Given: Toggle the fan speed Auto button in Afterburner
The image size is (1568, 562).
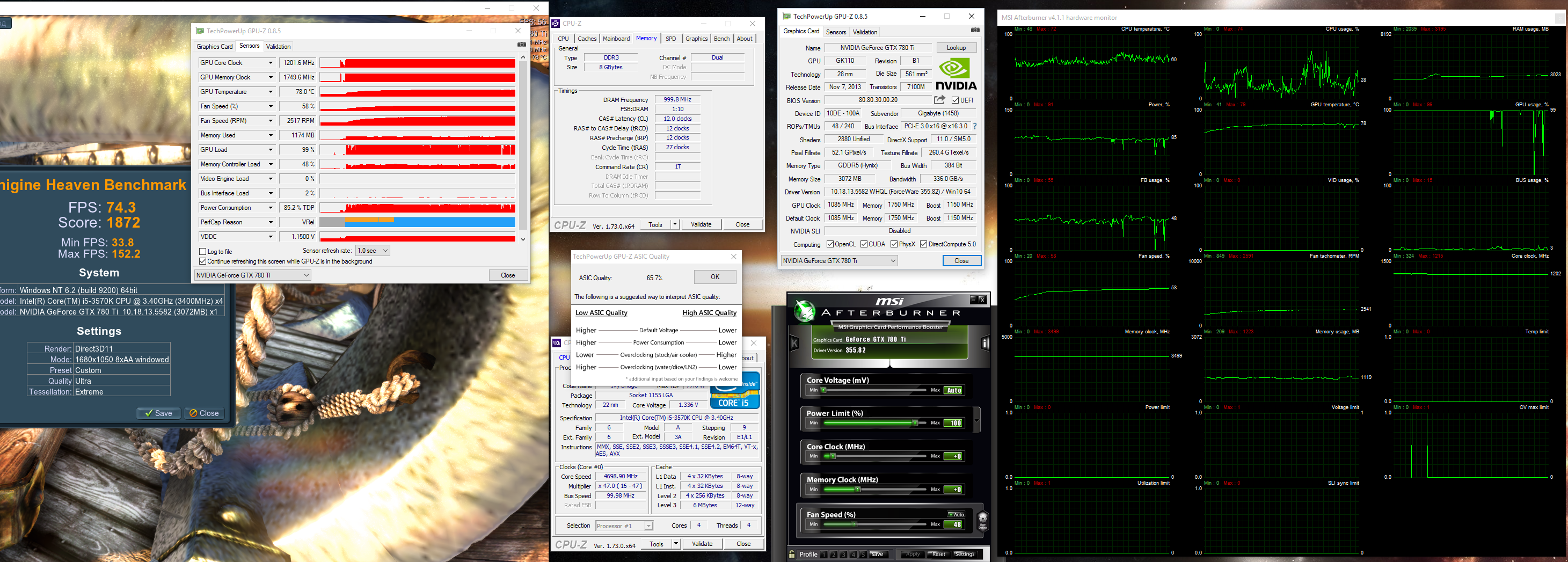Looking at the screenshot, I should tap(956, 515).
